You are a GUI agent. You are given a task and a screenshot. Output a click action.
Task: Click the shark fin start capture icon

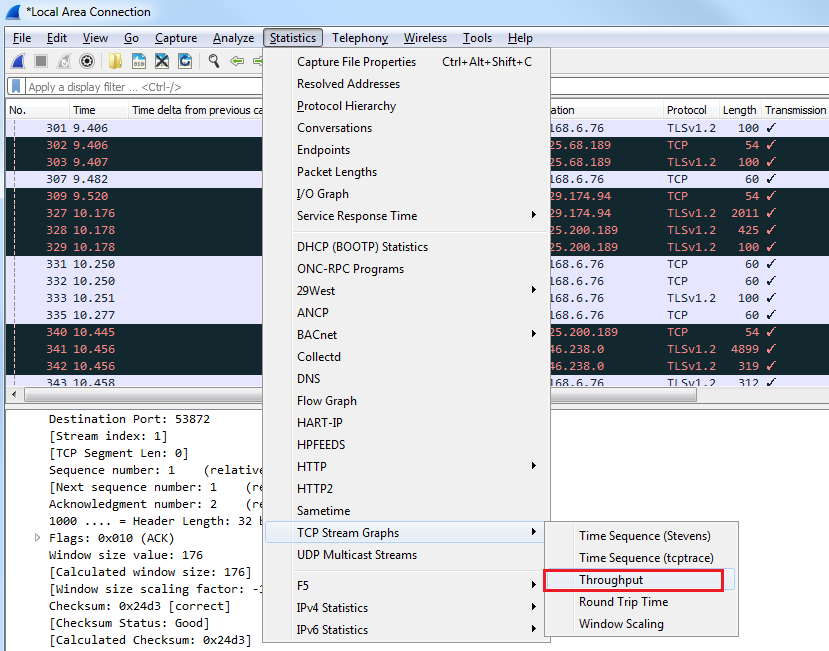click(18, 62)
